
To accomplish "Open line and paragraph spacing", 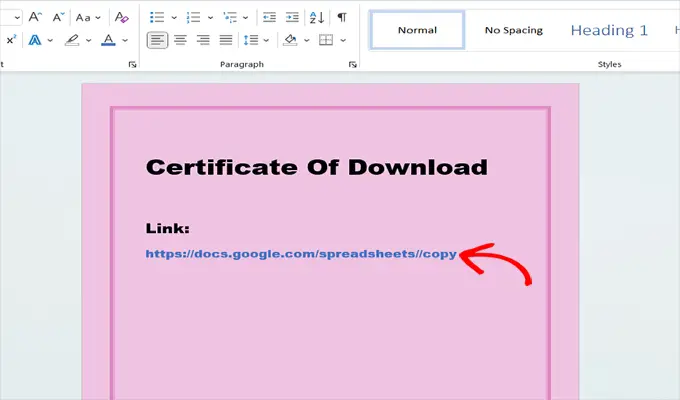I will (x=251, y=40).
